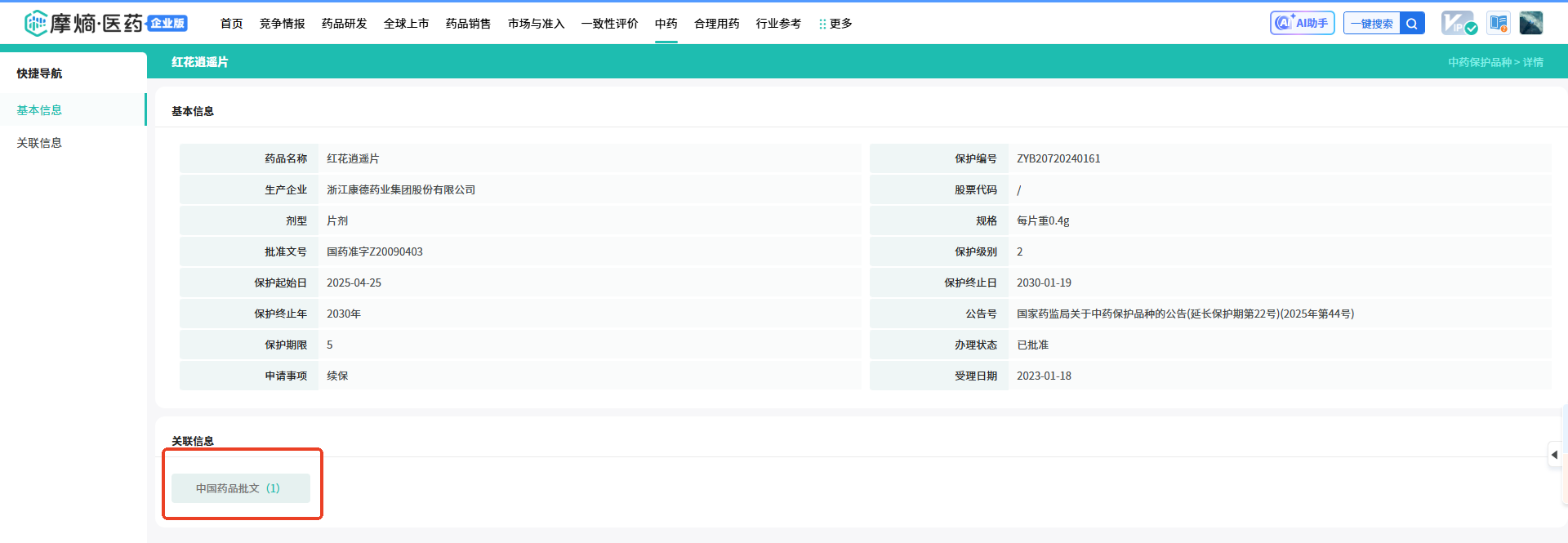Click acceptance date 2023-01-18

(x=1044, y=376)
